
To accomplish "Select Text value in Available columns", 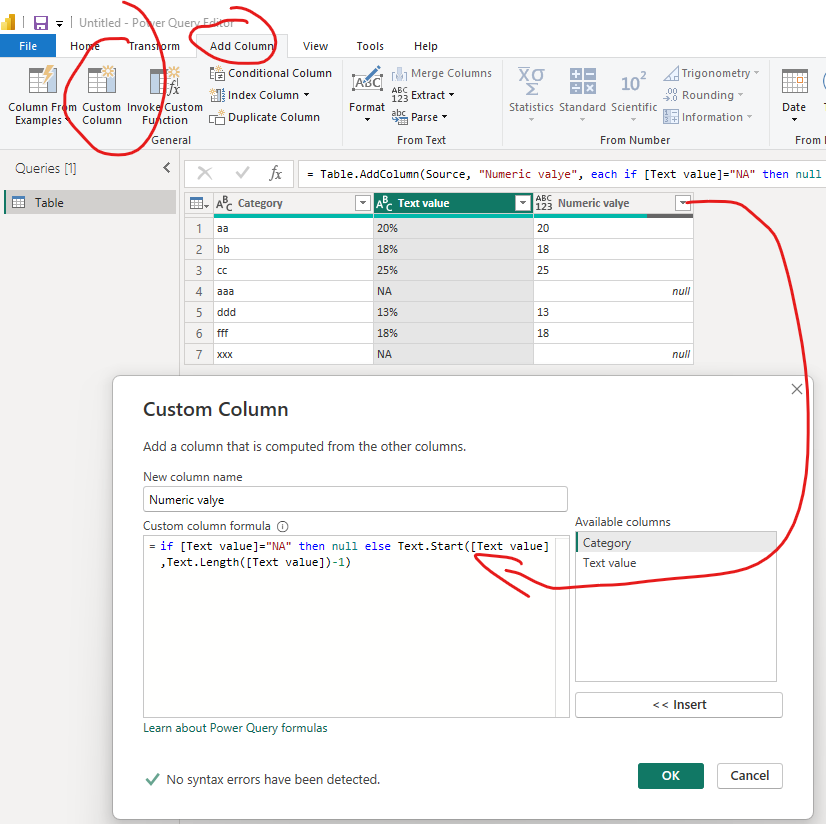I will tap(676, 563).
